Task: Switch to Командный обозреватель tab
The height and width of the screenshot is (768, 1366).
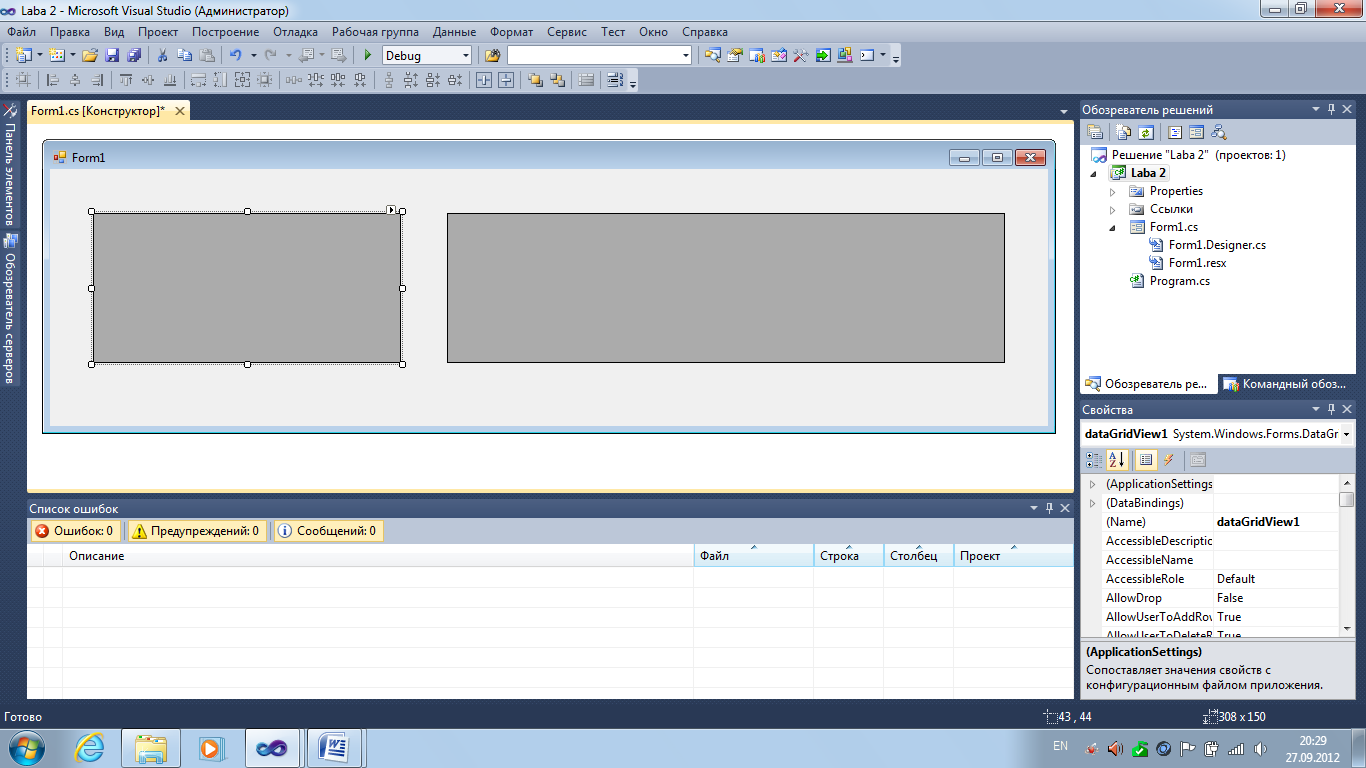Action: pos(1288,384)
